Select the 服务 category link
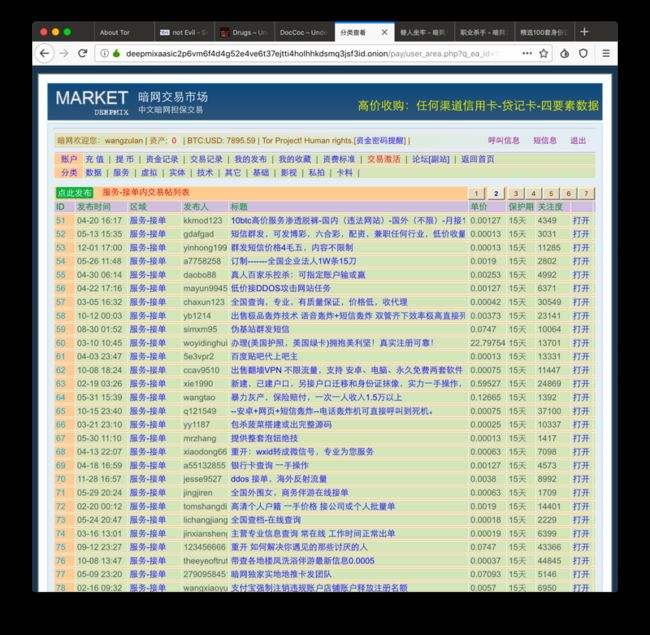 [x=121, y=172]
